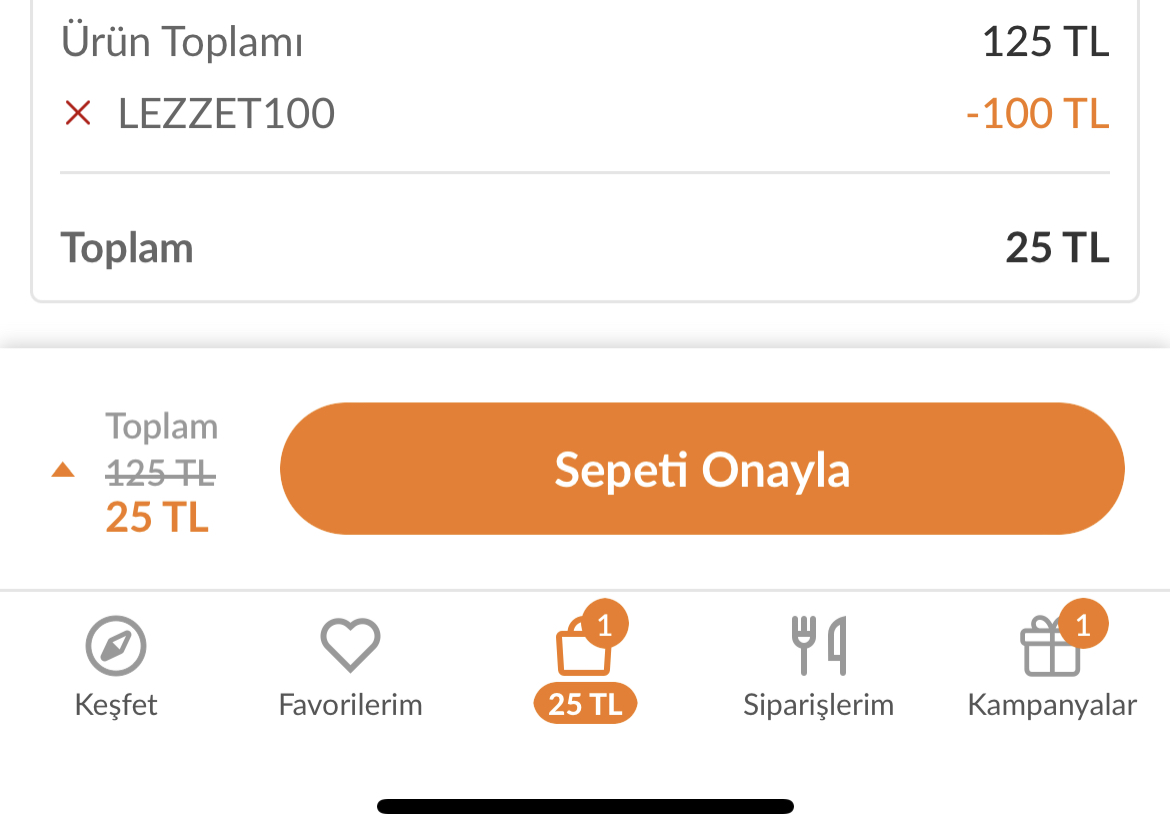Open the Siparişlerim tab label
1170x838 pixels.
tap(818, 705)
